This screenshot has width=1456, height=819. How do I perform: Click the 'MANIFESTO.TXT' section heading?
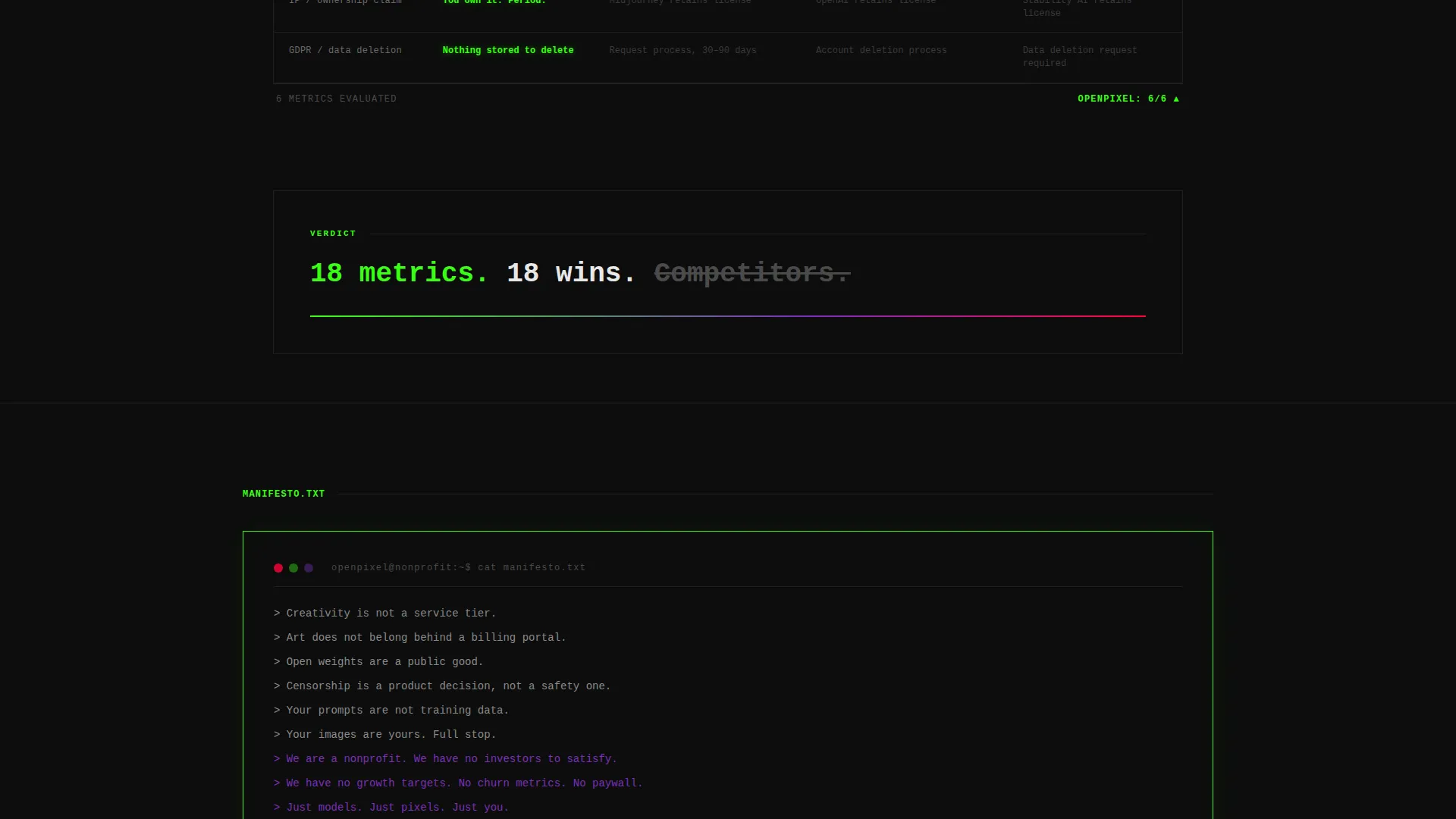[x=284, y=494]
